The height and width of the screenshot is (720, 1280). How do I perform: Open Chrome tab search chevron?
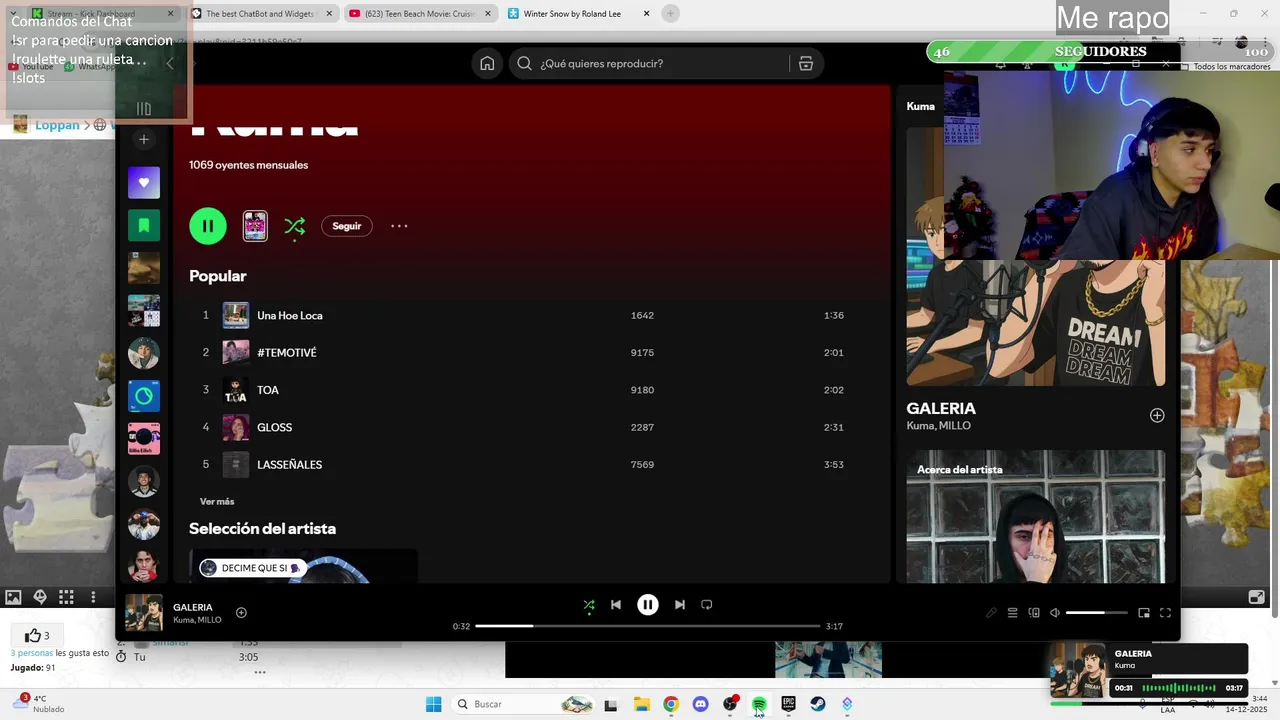pos(13,13)
